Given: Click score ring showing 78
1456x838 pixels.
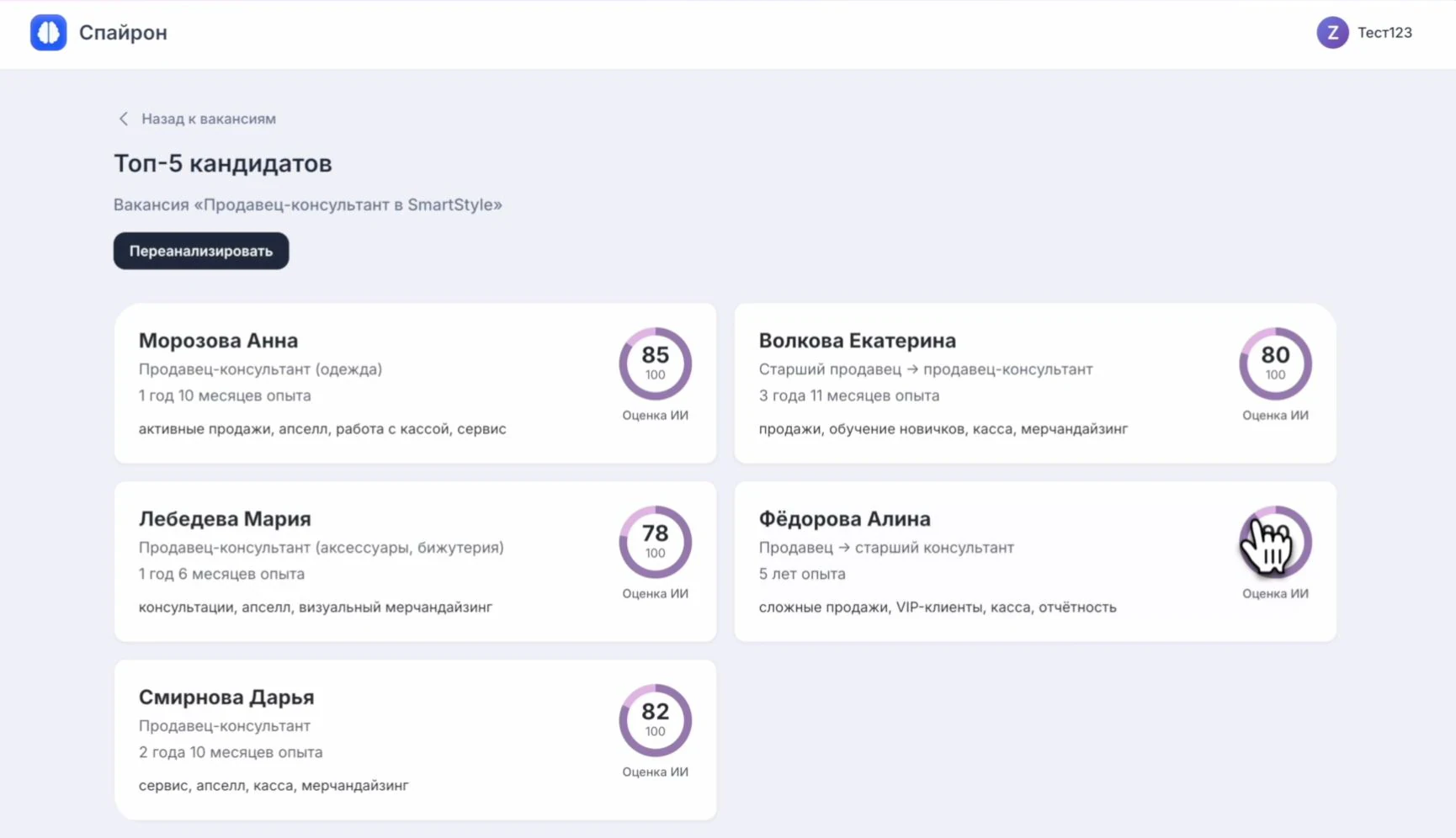Looking at the screenshot, I should coord(655,542).
